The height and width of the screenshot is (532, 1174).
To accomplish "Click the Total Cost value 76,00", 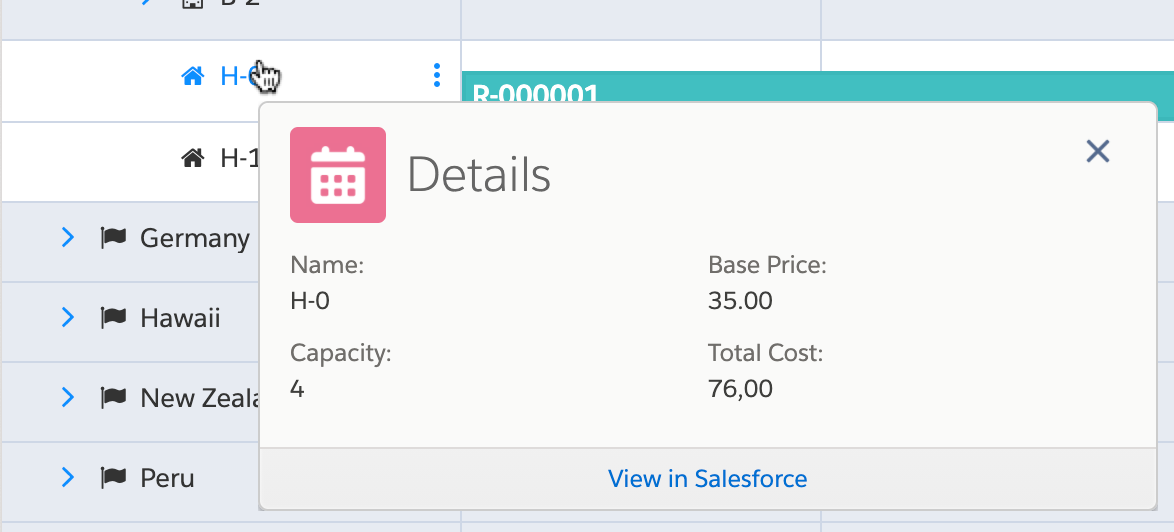I will pos(740,388).
